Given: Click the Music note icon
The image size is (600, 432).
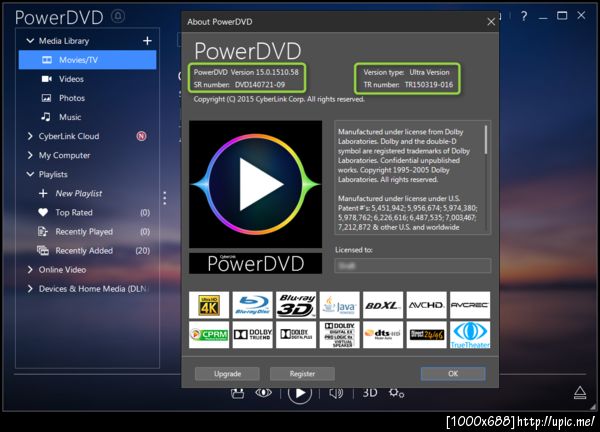Looking at the screenshot, I should click(x=46, y=117).
